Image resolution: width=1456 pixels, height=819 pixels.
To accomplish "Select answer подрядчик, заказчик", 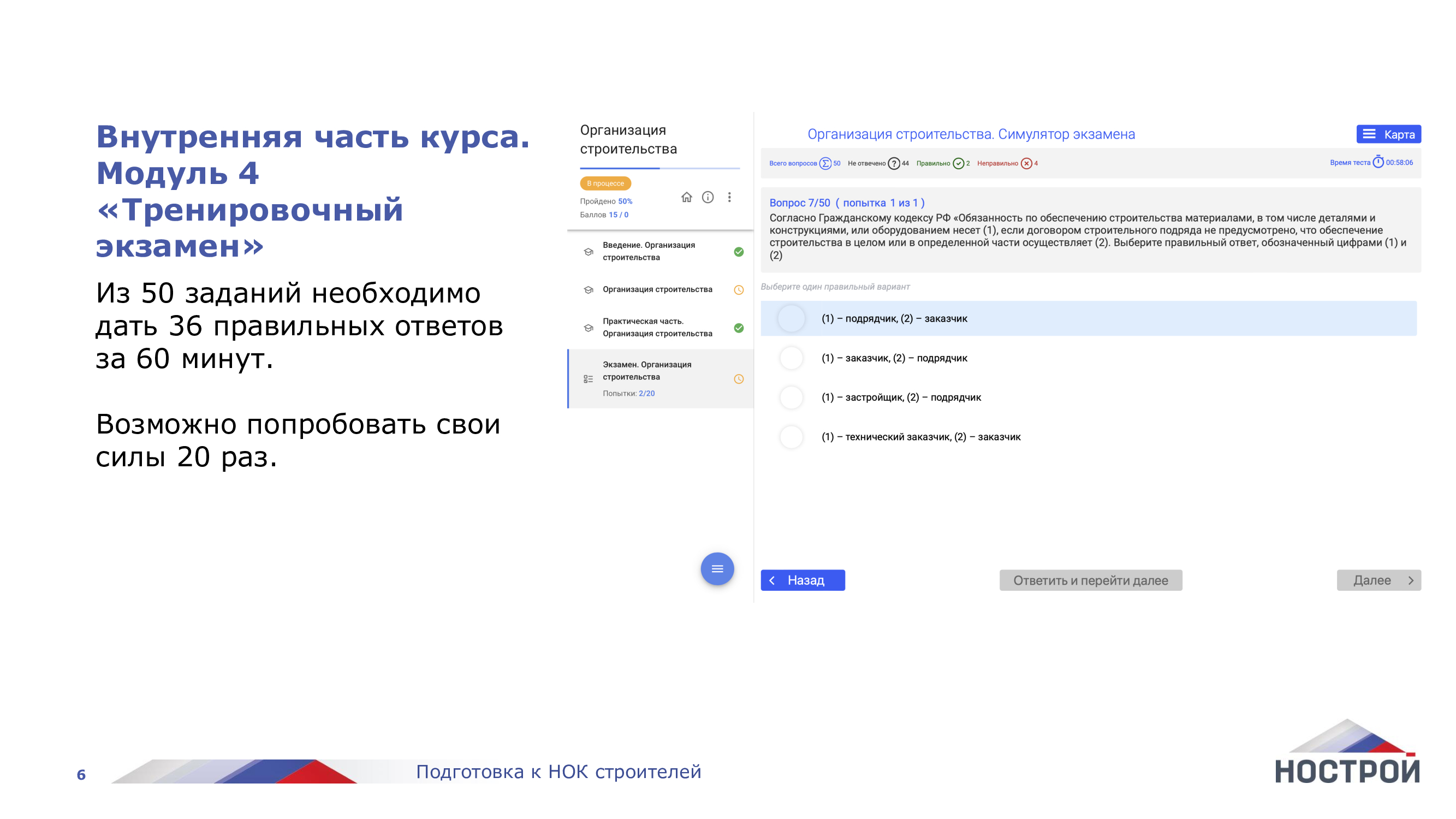I will point(1089,318).
